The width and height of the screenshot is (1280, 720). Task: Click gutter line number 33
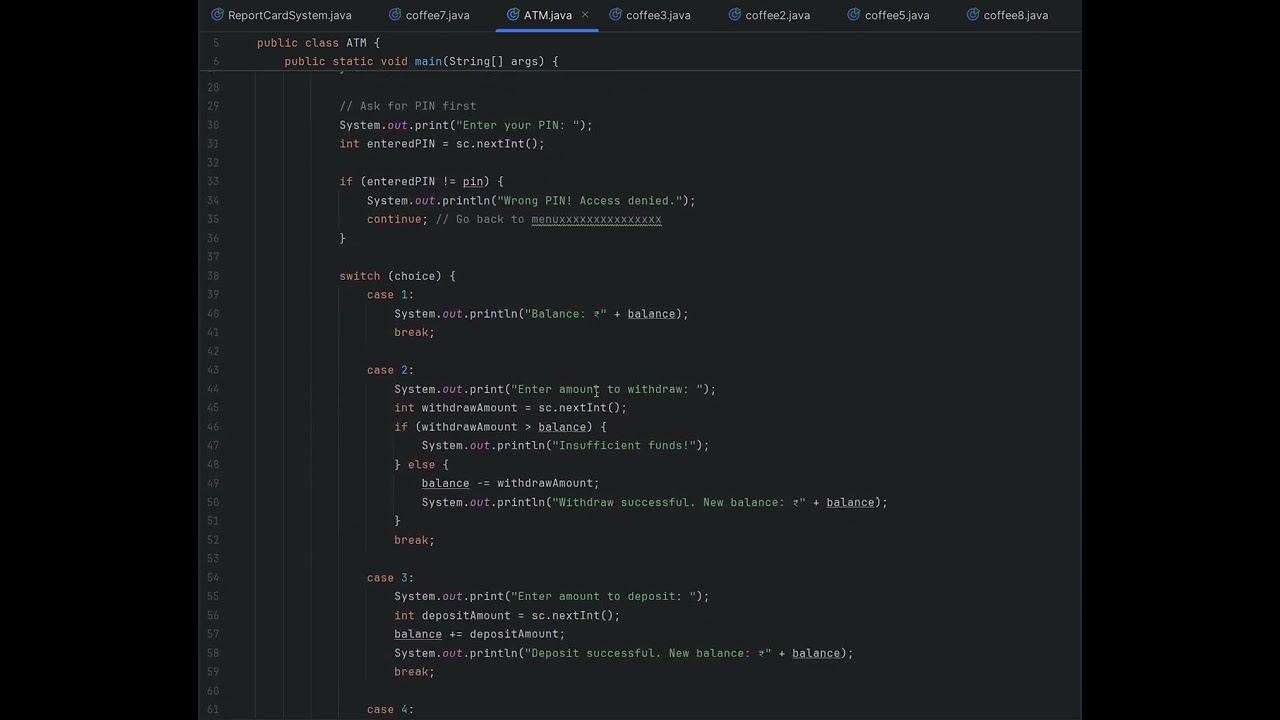click(213, 182)
